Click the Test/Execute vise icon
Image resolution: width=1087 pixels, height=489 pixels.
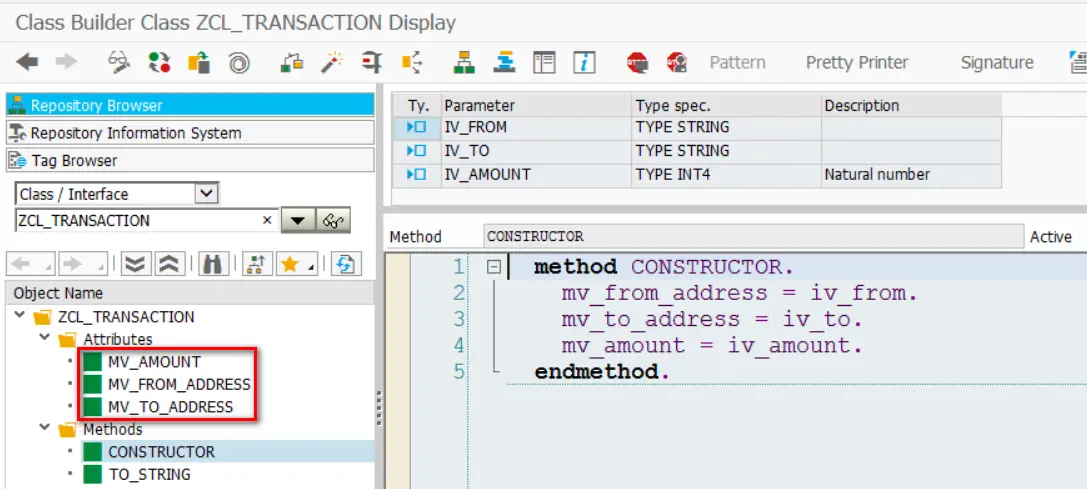click(372, 62)
